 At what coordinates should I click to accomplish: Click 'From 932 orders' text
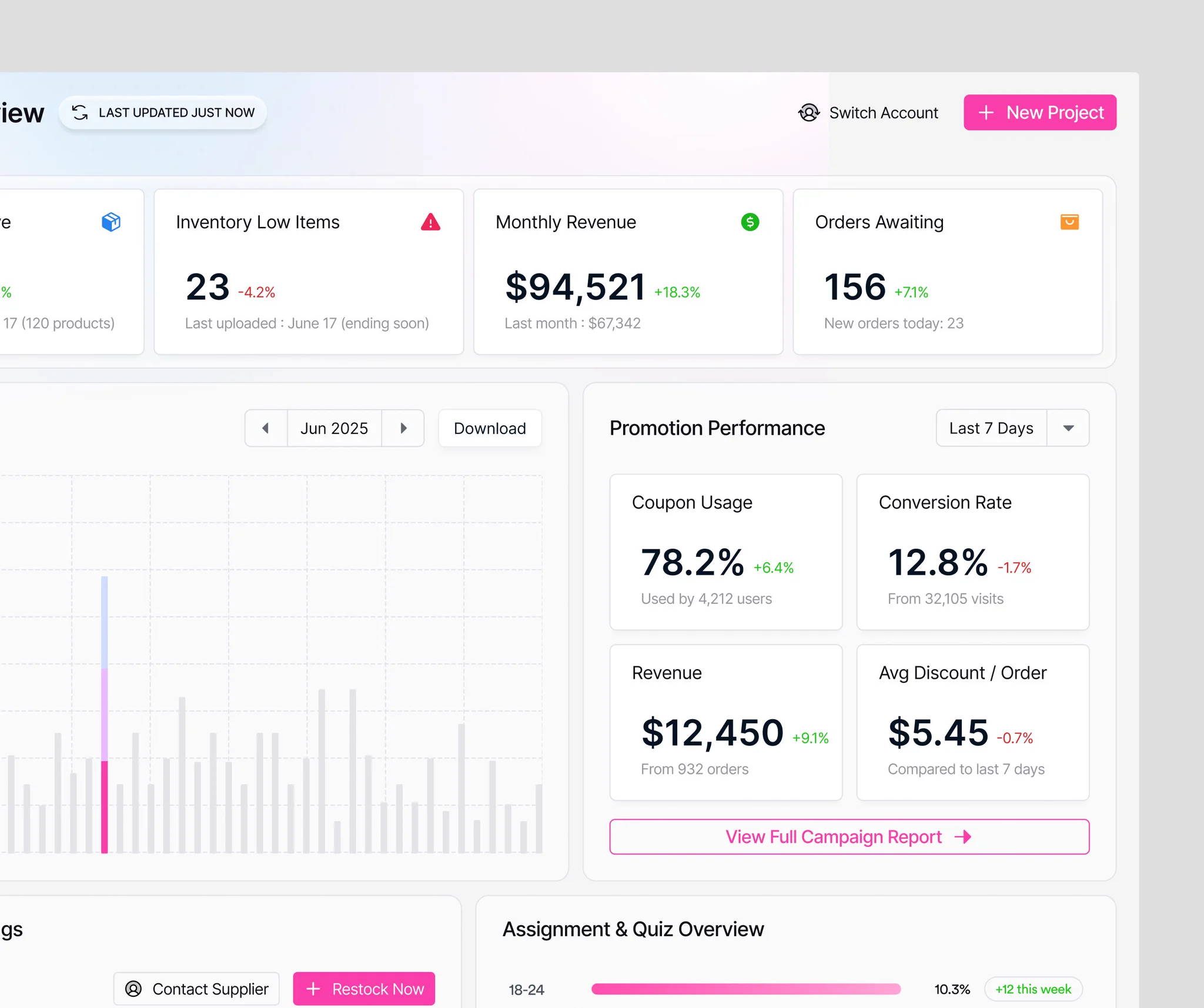[694, 769]
